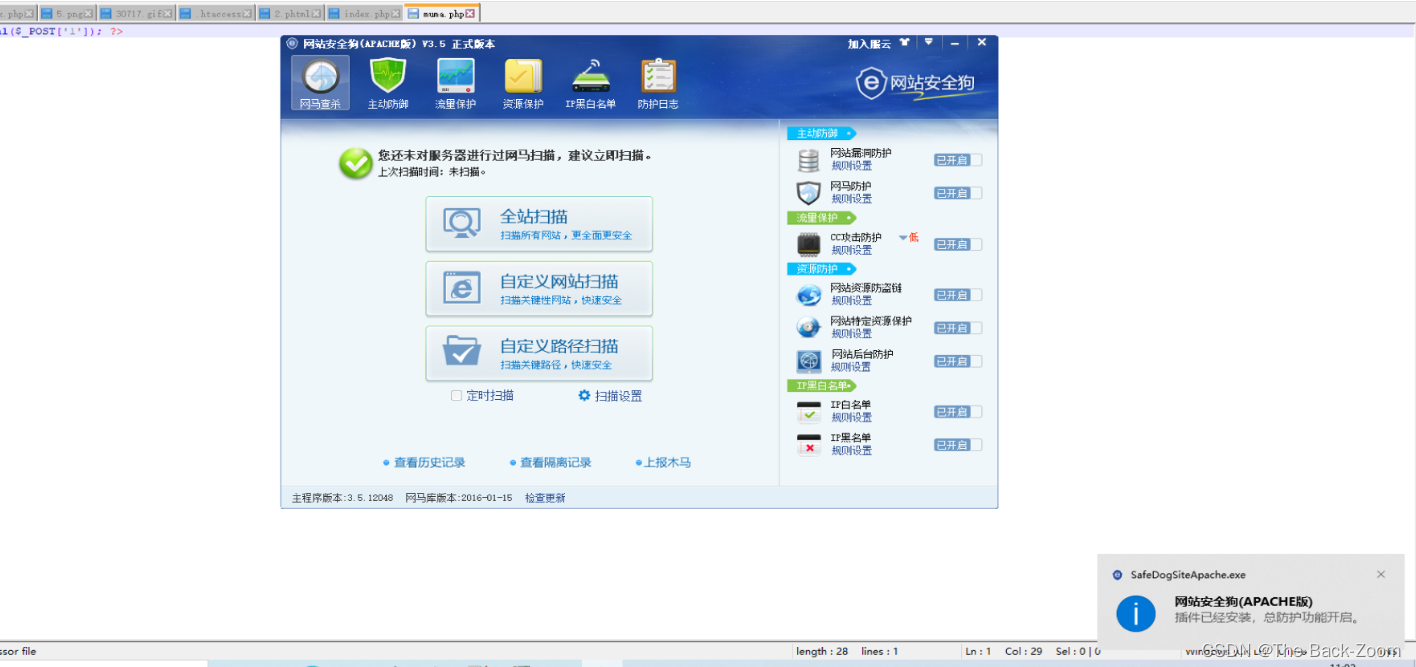Switch to the .htaccess editor tab
Screen dimensions: 1416x667
point(216,14)
